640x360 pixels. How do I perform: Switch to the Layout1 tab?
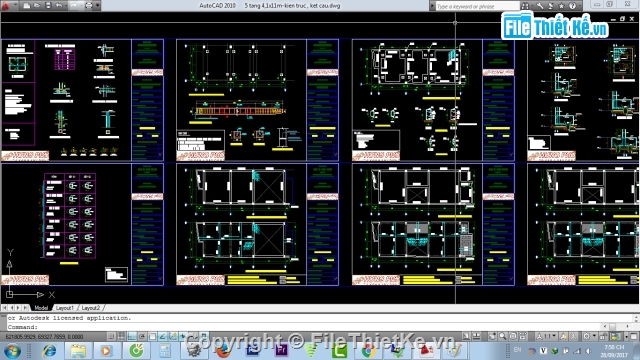tap(64, 308)
